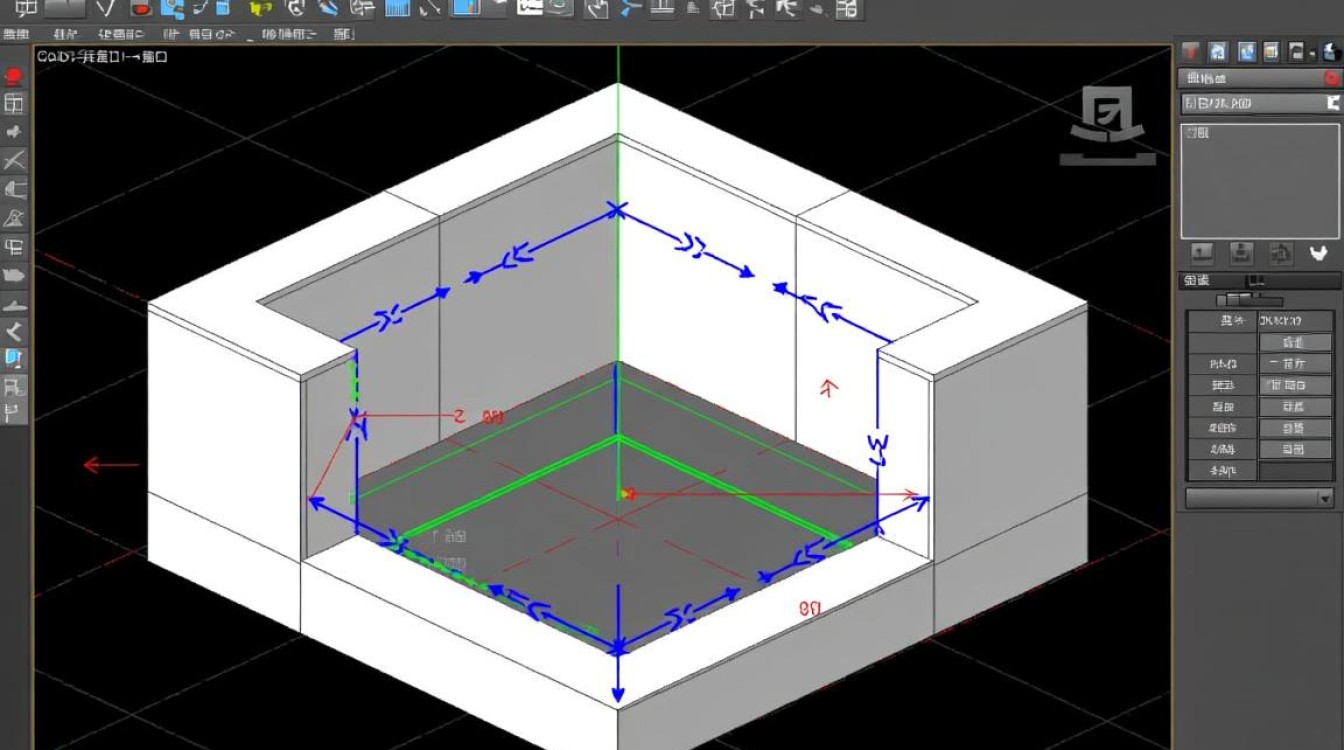This screenshot has height=750, width=1344.
Task: Click the blue striped grid icon in top toolbar
Action: tap(398, 9)
